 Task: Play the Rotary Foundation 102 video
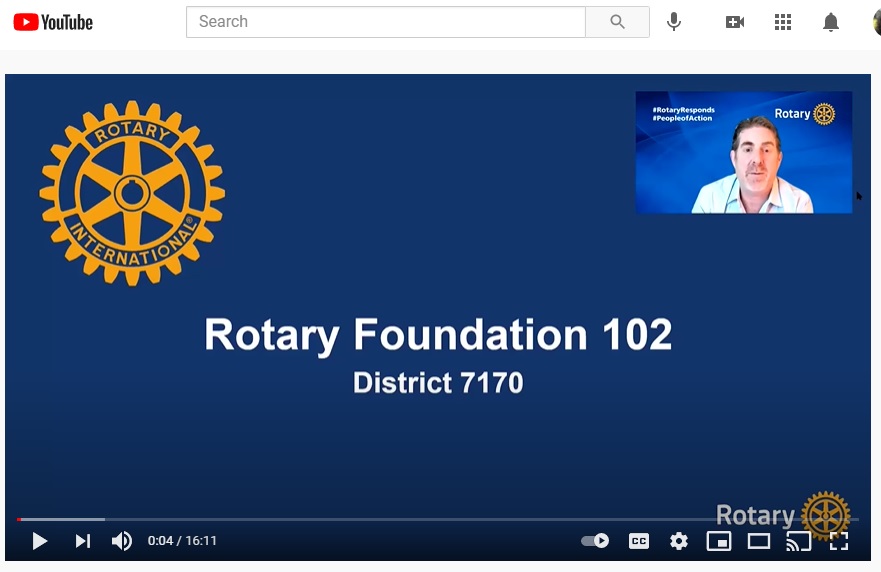click(x=40, y=541)
